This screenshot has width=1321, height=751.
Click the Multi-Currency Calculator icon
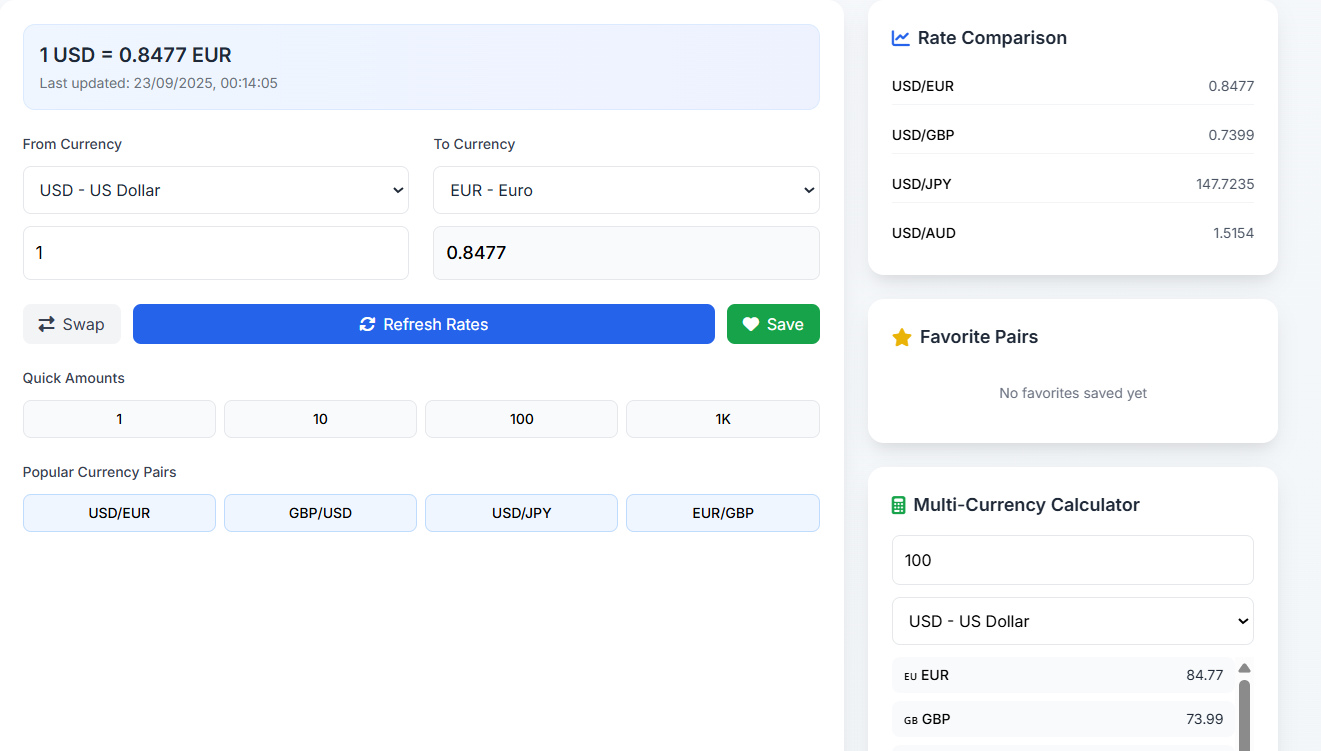tap(899, 505)
